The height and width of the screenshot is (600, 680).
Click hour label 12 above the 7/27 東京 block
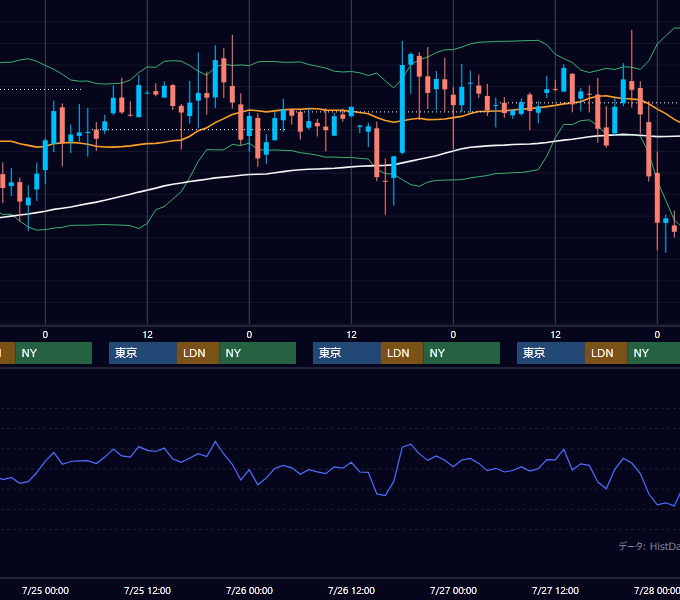556,335
